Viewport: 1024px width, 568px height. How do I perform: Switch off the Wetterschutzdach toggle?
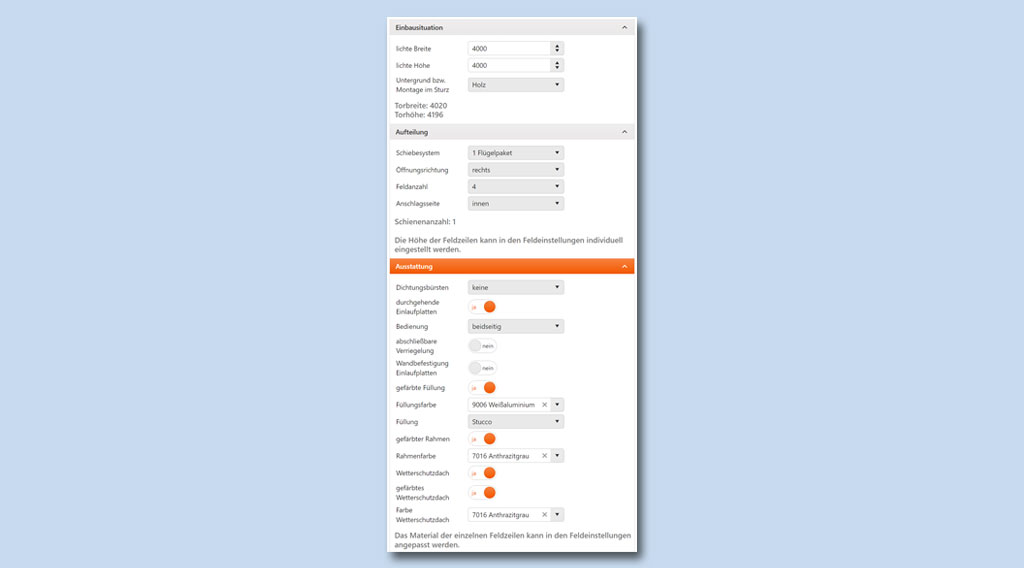[483, 473]
